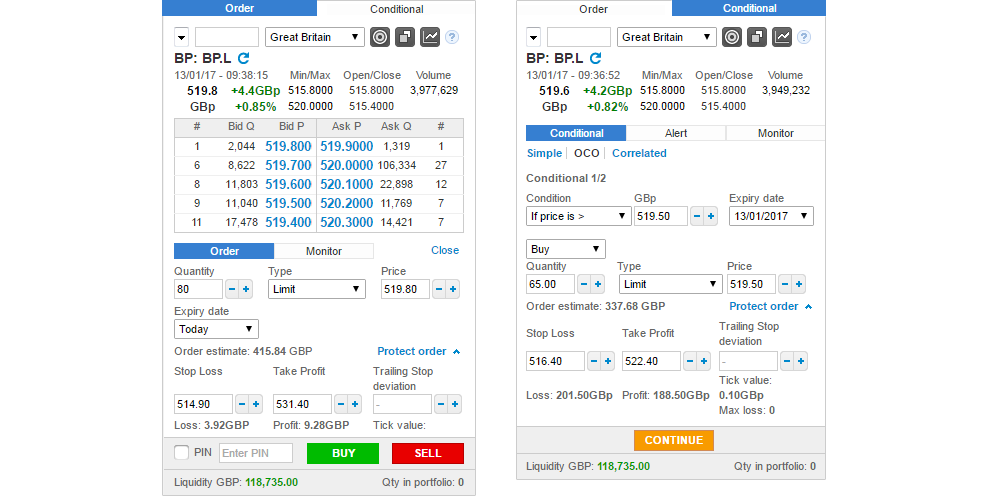Click the orange CONTINUE button
This screenshot has height=500, width=988.
[x=674, y=440]
